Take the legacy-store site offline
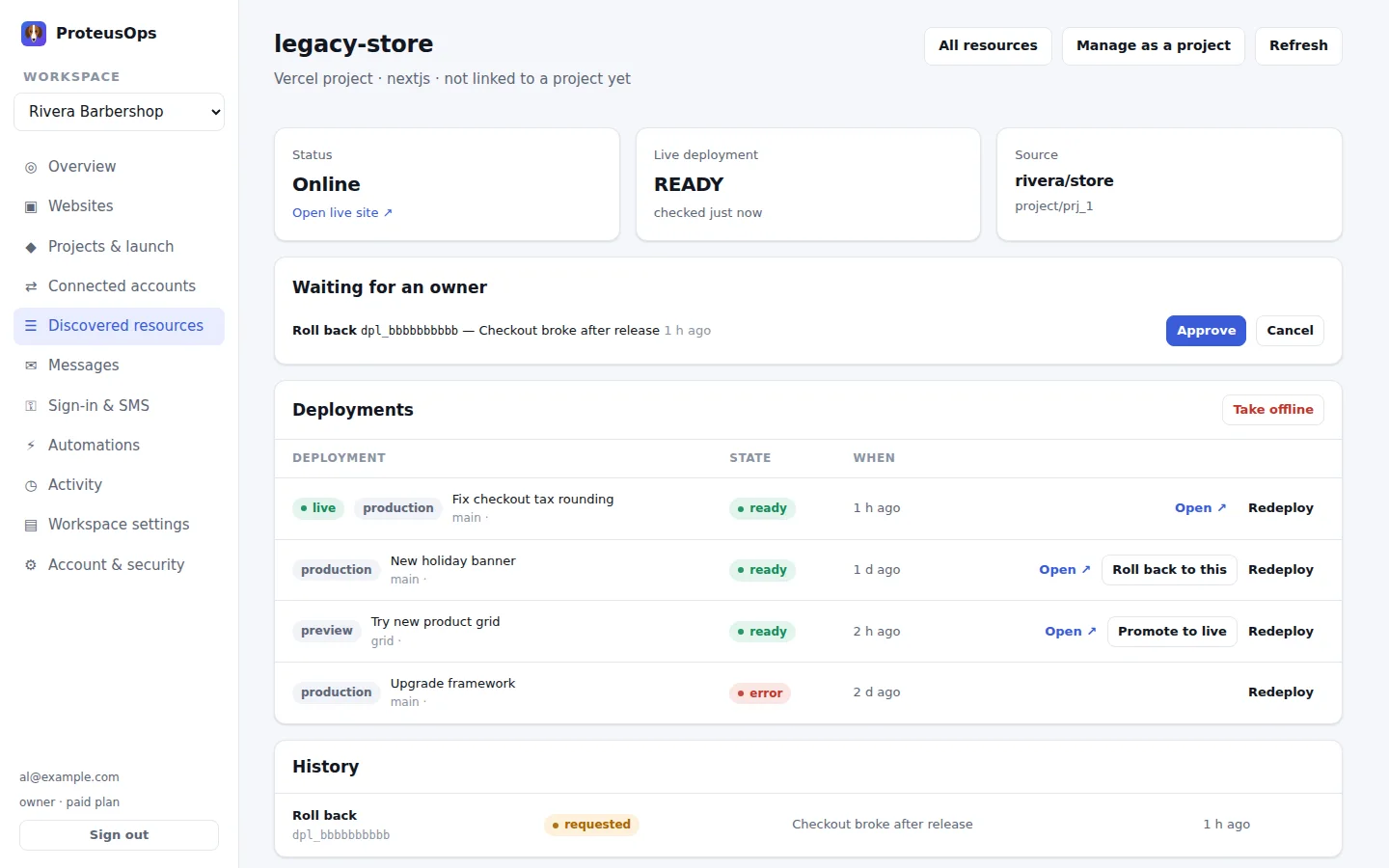1389x868 pixels. pos(1273,410)
